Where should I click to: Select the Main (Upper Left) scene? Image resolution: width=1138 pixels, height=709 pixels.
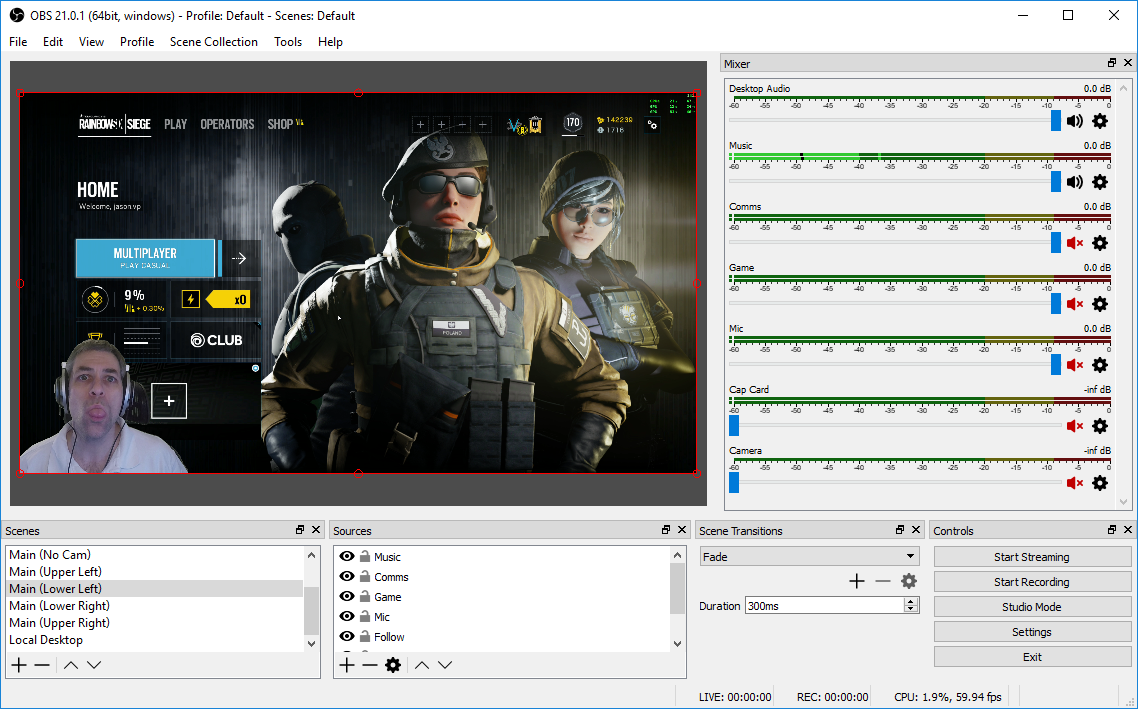[x=155, y=572]
